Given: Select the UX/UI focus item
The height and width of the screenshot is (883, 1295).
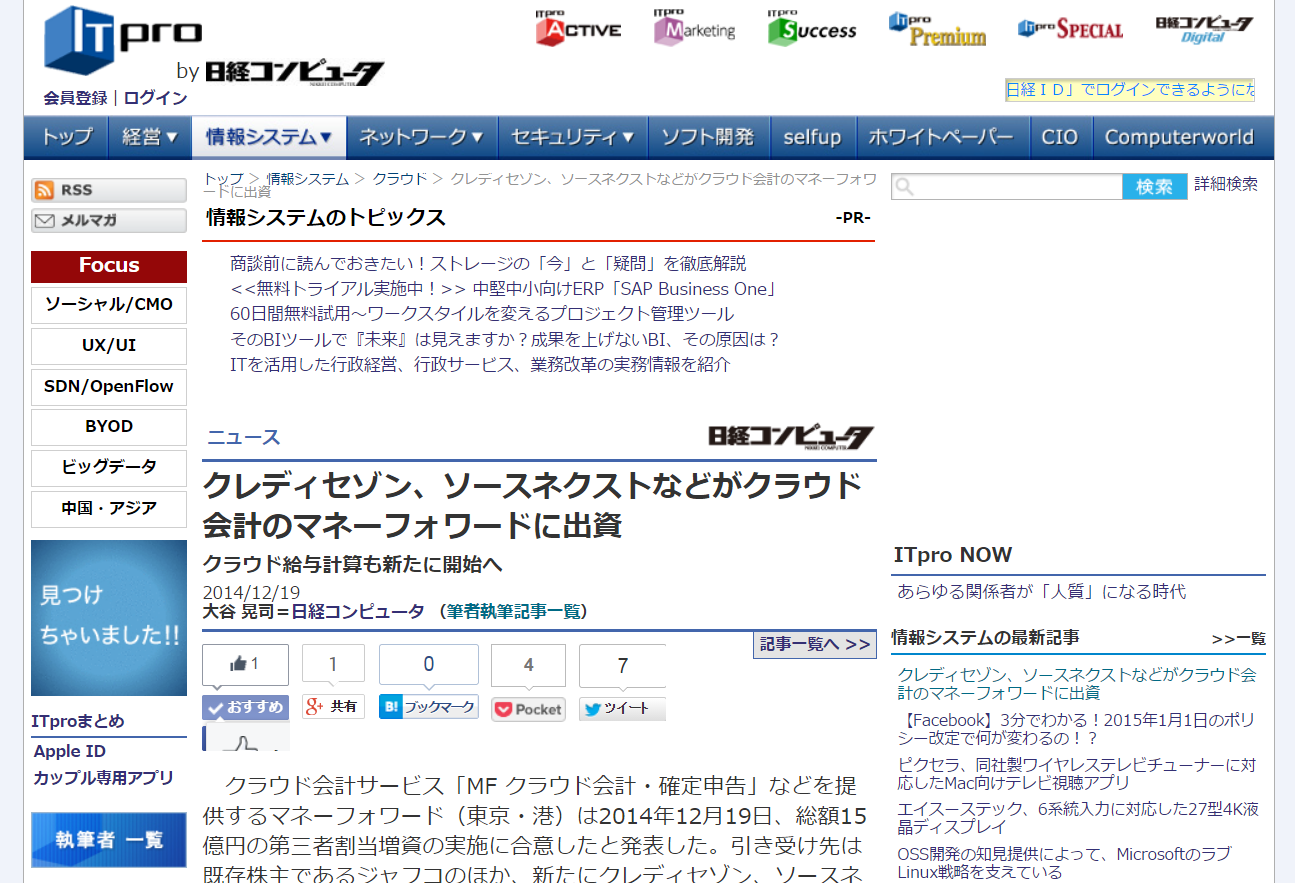Looking at the screenshot, I should [109, 346].
